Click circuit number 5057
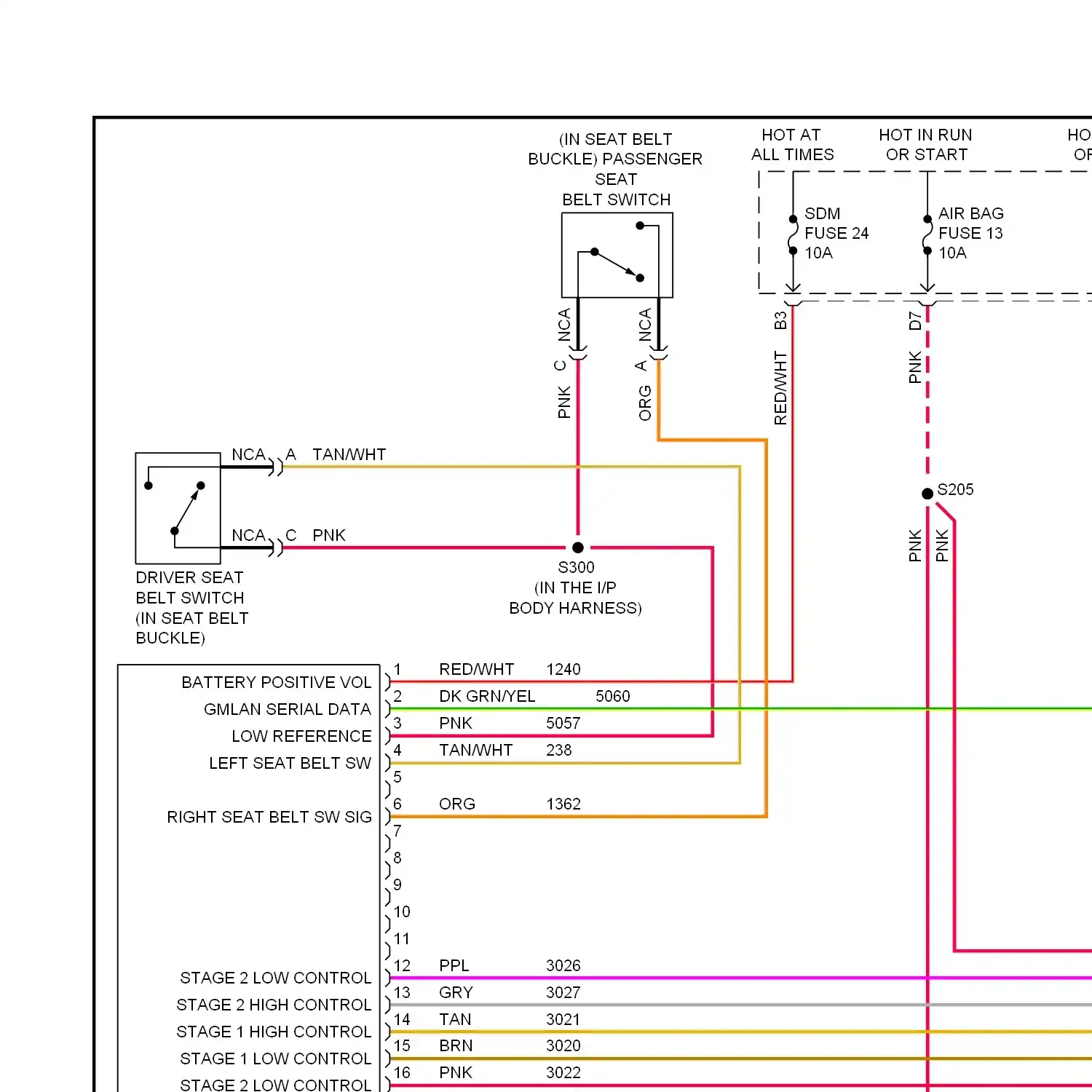Screen dimensions: 1092x1092 [x=563, y=724]
